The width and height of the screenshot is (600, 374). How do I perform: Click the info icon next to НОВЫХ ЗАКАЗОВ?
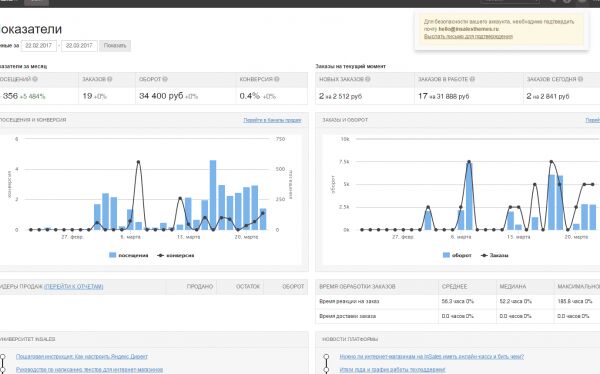(367, 79)
